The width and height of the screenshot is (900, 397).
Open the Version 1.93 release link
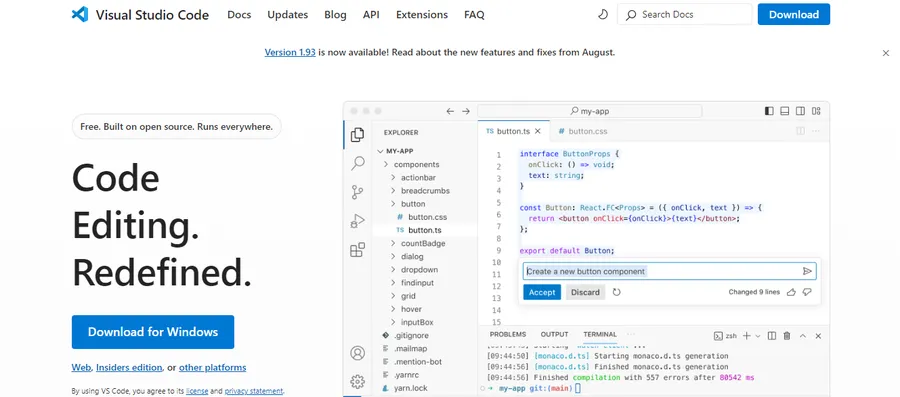pos(290,52)
